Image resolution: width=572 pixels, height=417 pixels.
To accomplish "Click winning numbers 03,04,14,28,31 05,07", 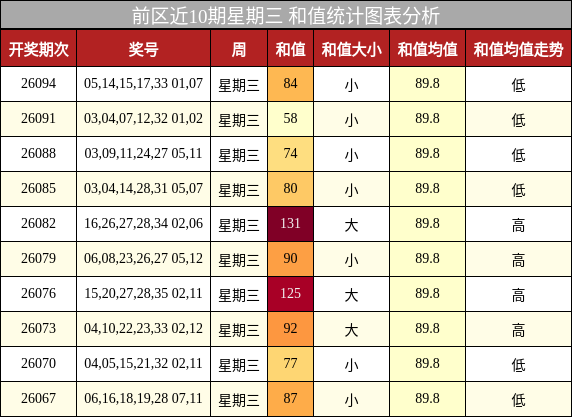I will point(143,189).
